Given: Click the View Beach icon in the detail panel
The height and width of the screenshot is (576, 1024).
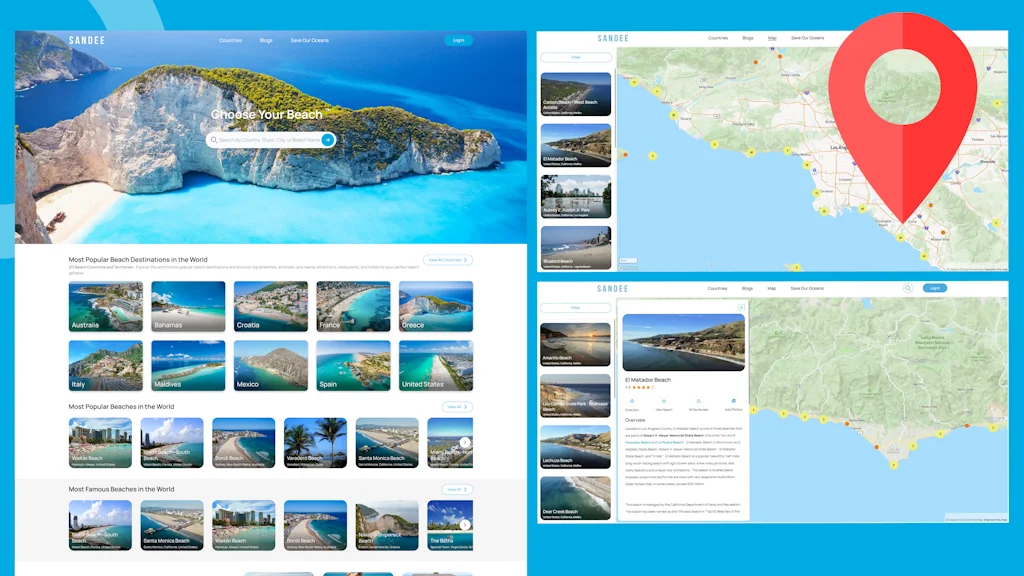Looking at the screenshot, I should click(x=664, y=401).
